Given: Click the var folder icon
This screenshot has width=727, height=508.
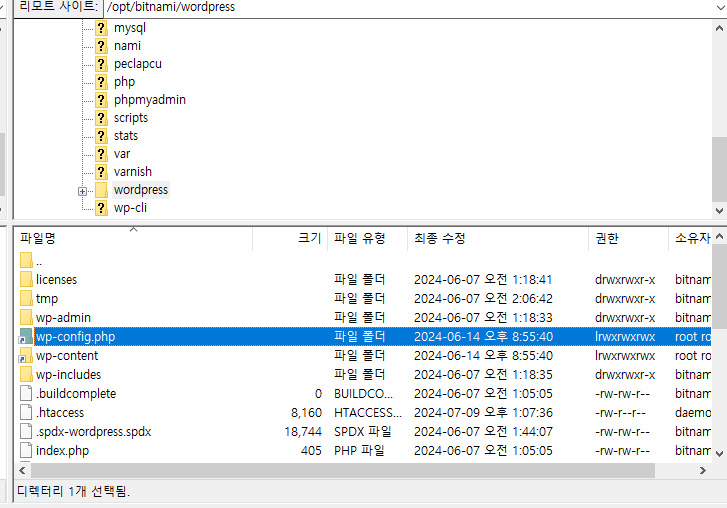Looking at the screenshot, I should pos(101,154).
